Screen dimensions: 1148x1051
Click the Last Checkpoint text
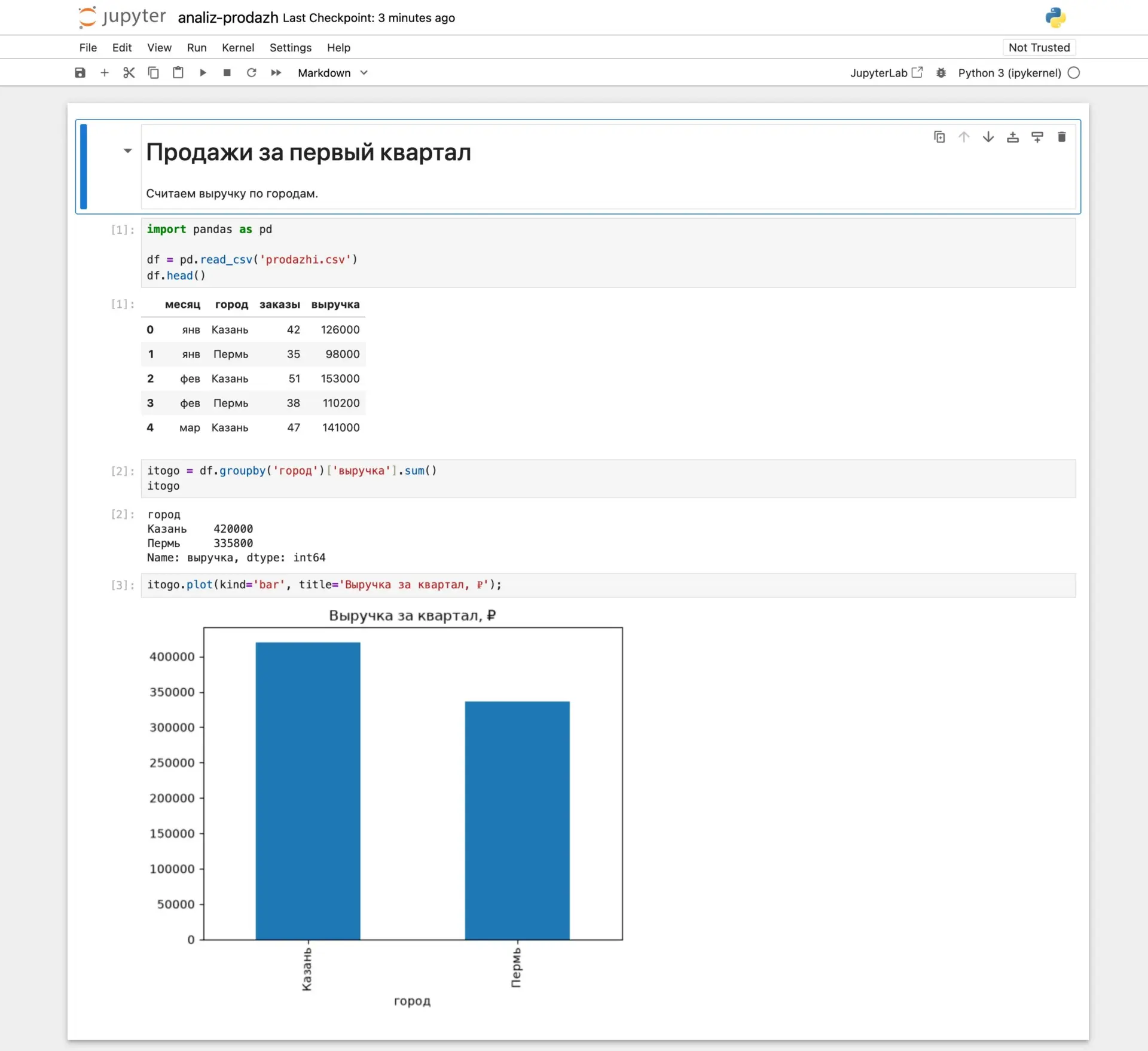click(x=369, y=18)
